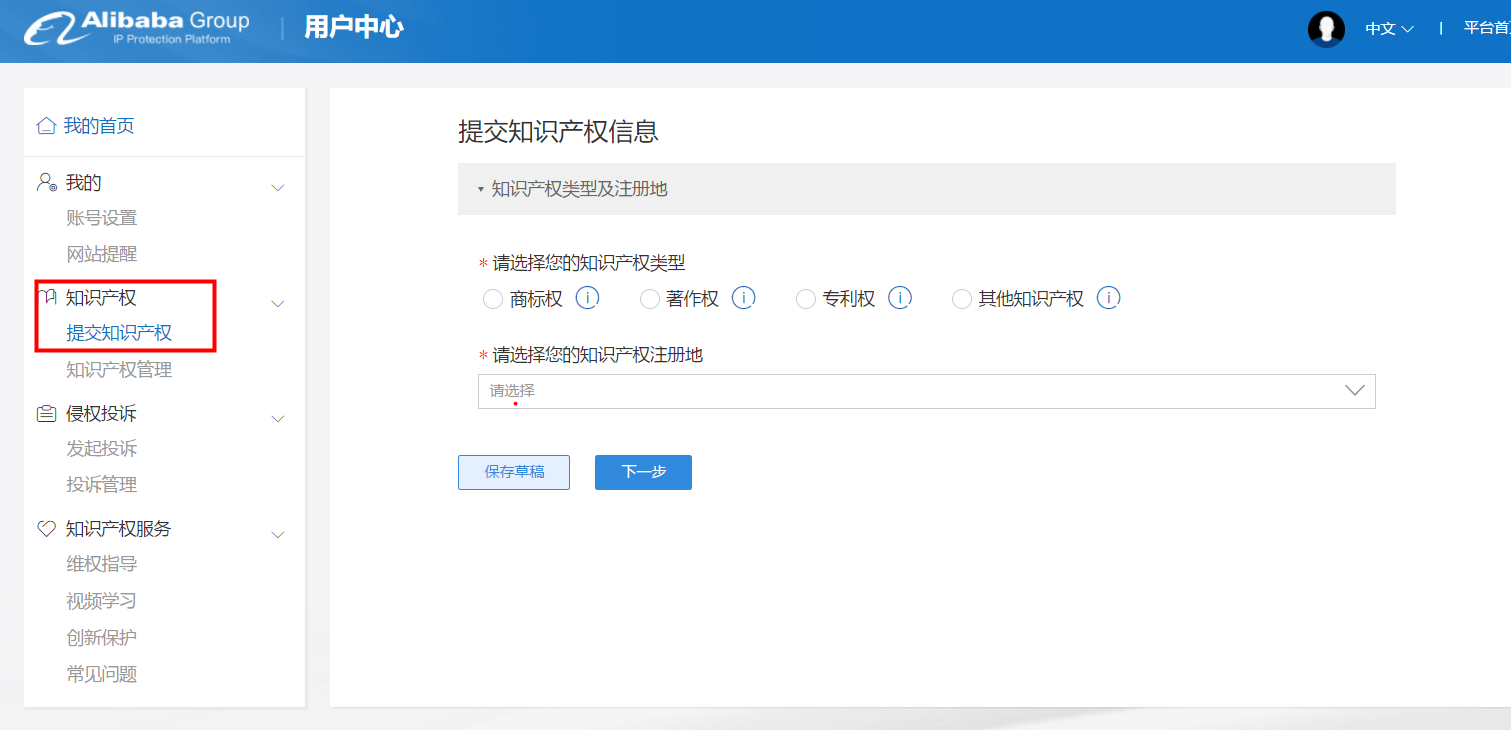Open the 知识产权注册地 dropdown
Viewport: 1511px width, 730px height.
pyautogui.click(x=926, y=391)
